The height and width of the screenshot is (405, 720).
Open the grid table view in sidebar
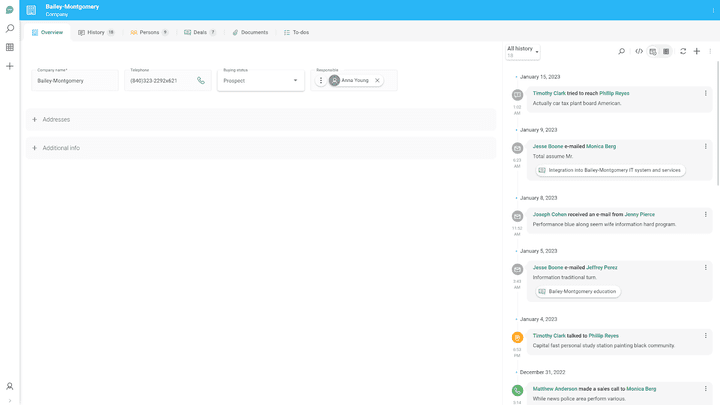click(10, 47)
